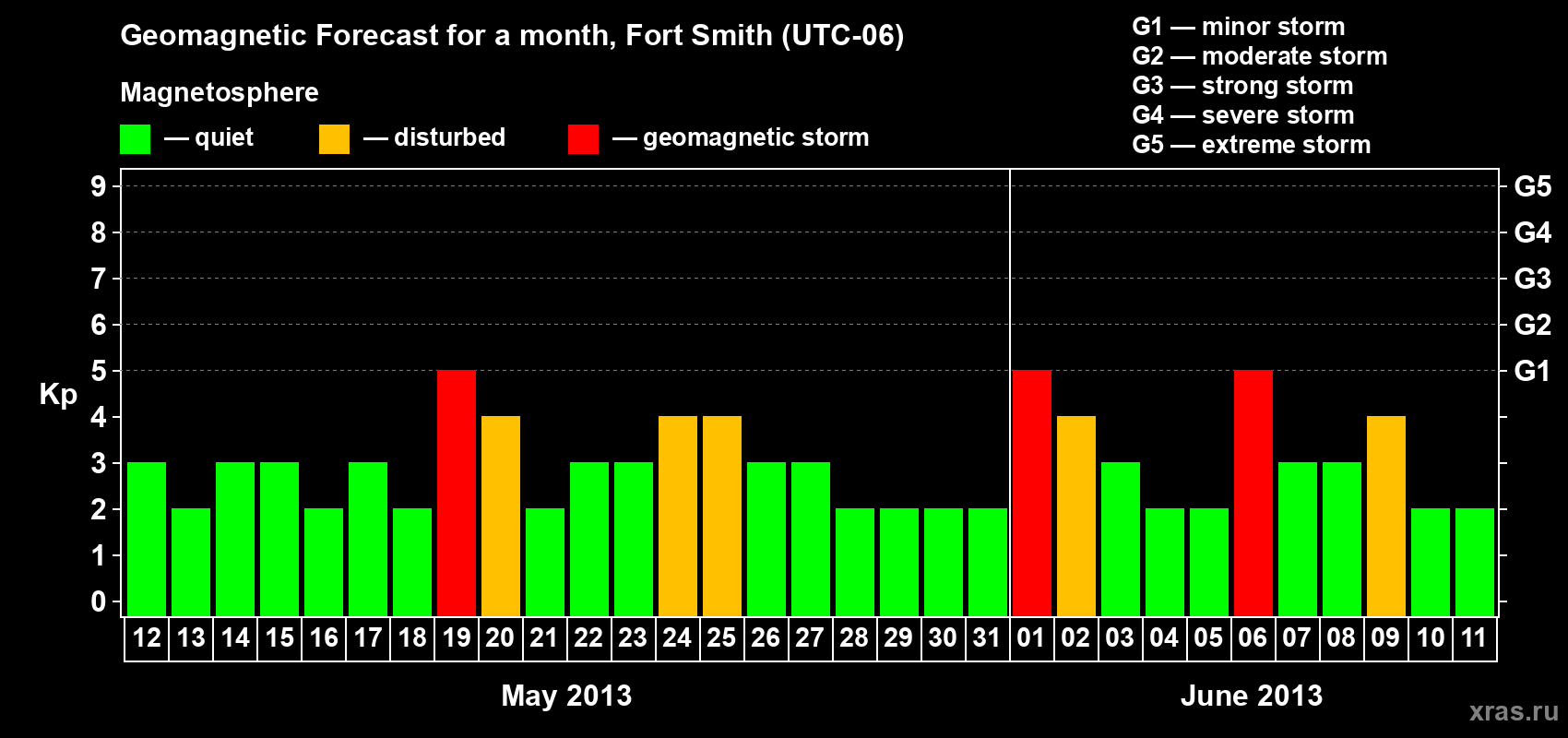Click the Magnetosphere heading
This screenshot has width=1568, height=738.
click(x=220, y=92)
